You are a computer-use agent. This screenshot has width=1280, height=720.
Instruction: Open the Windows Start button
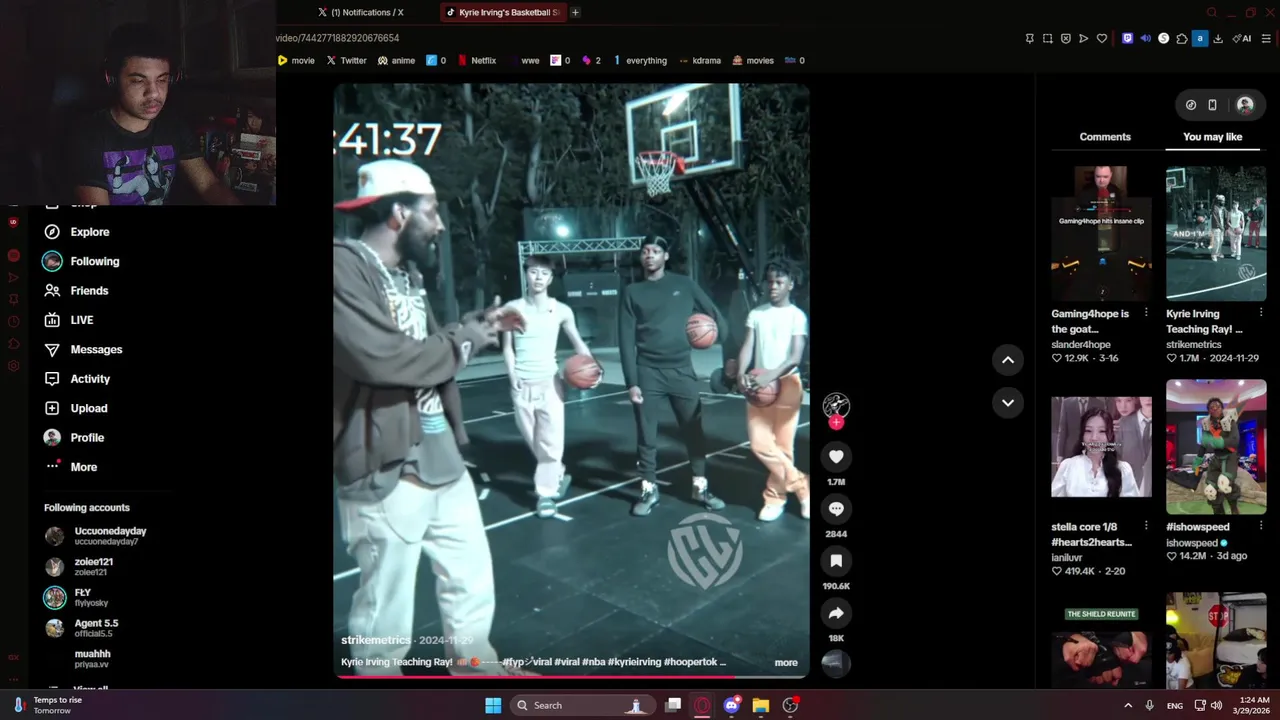click(x=493, y=705)
